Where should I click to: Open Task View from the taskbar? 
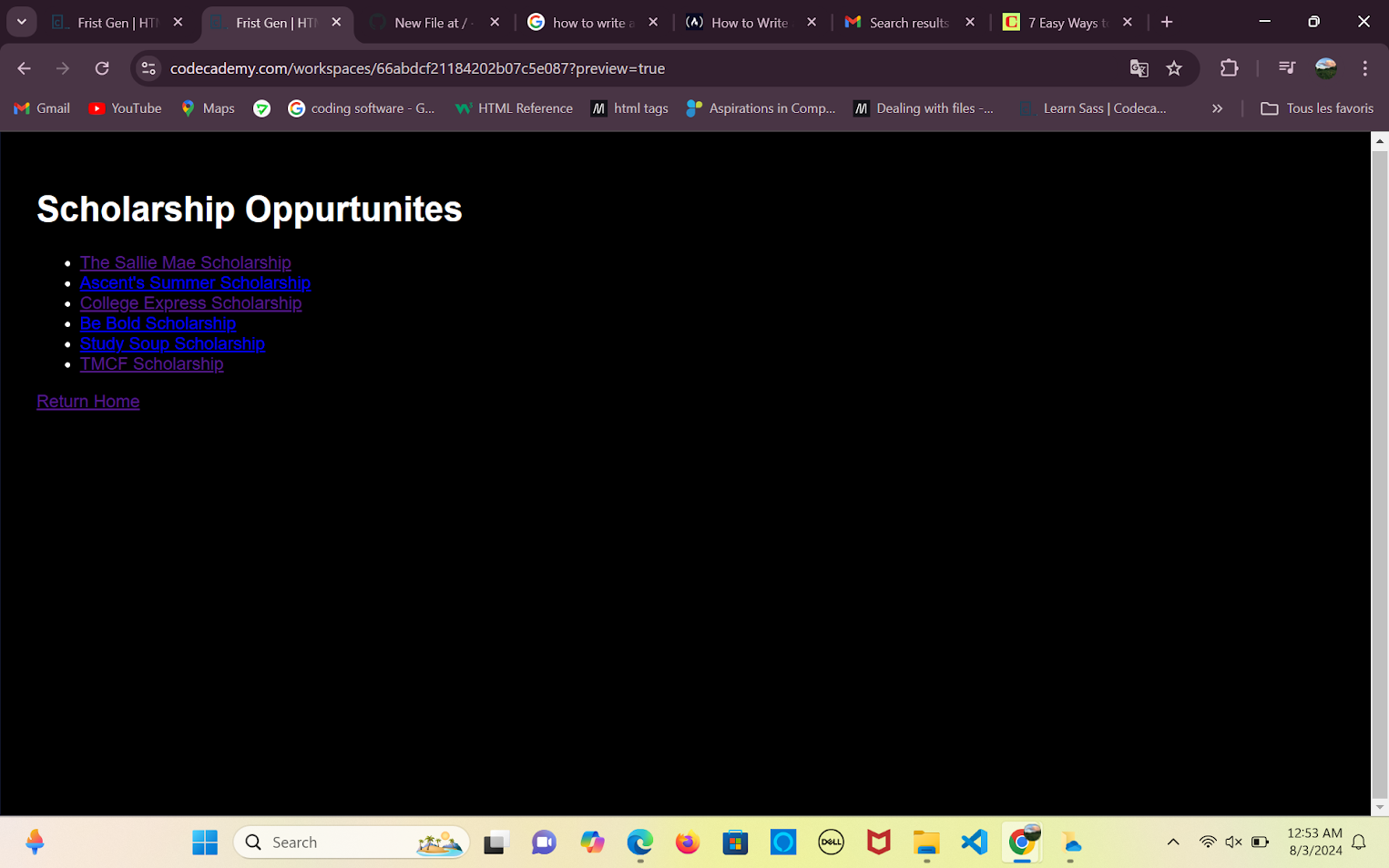tap(495, 842)
